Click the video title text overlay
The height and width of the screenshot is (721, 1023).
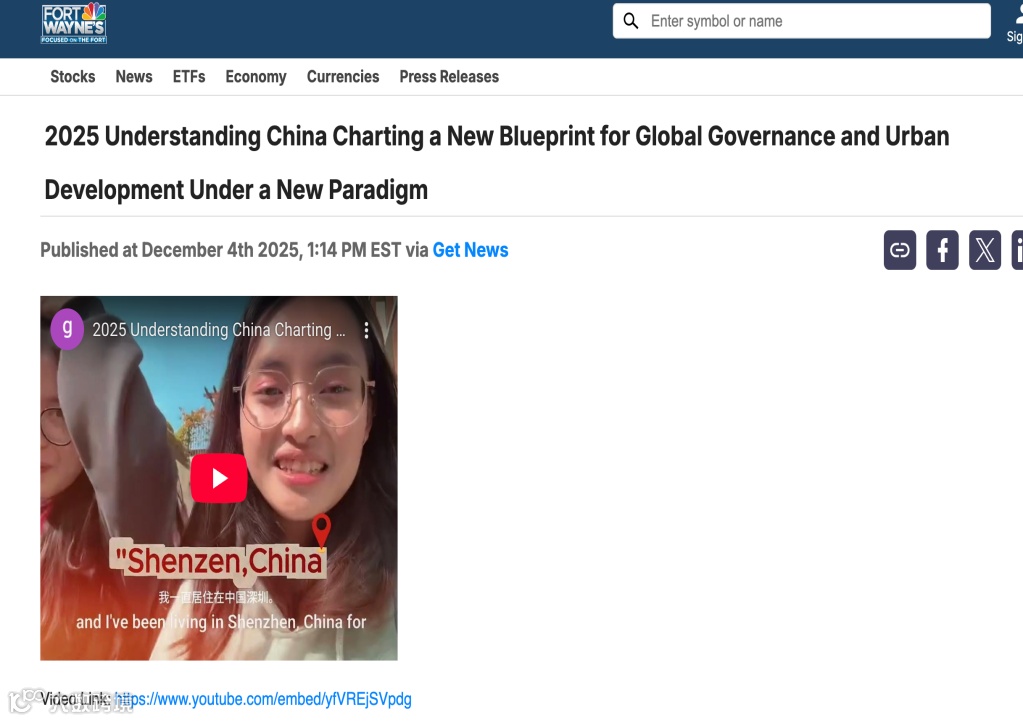pyautogui.click(x=219, y=330)
